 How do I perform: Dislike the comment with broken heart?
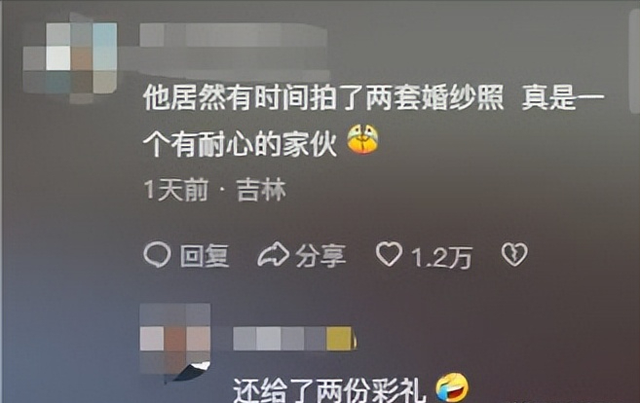click(x=514, y=254)
